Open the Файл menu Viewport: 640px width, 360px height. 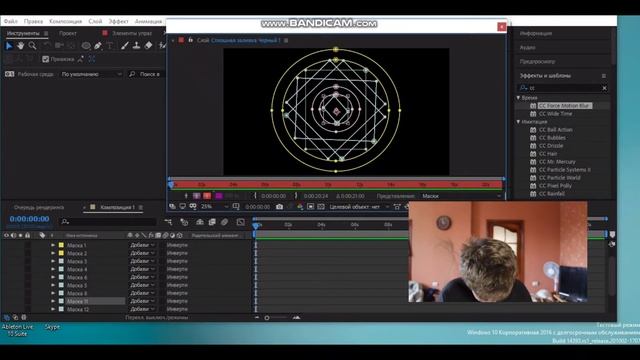point(11,21)
